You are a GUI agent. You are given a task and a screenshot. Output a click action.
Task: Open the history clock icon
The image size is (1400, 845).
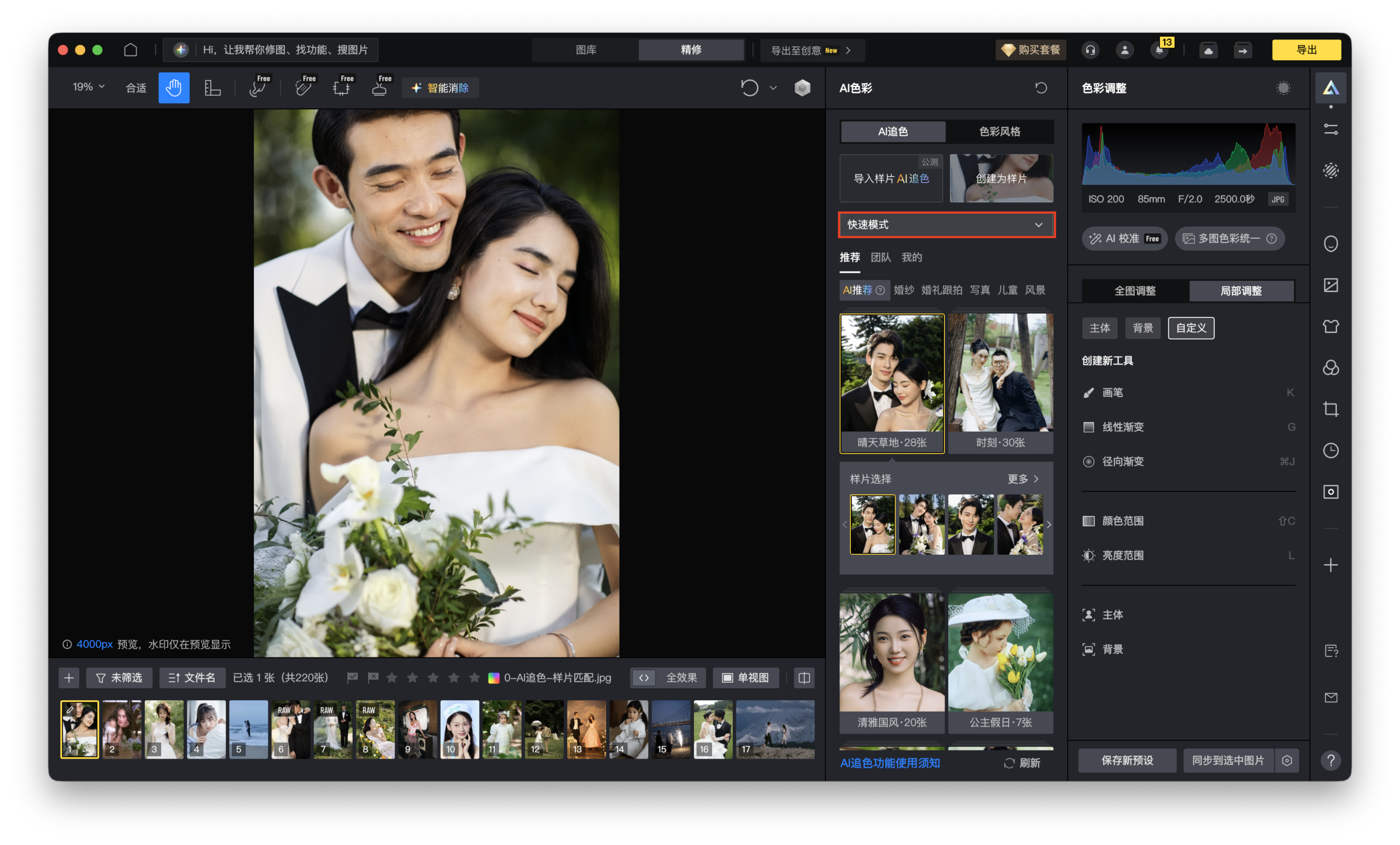[1330, 450]
